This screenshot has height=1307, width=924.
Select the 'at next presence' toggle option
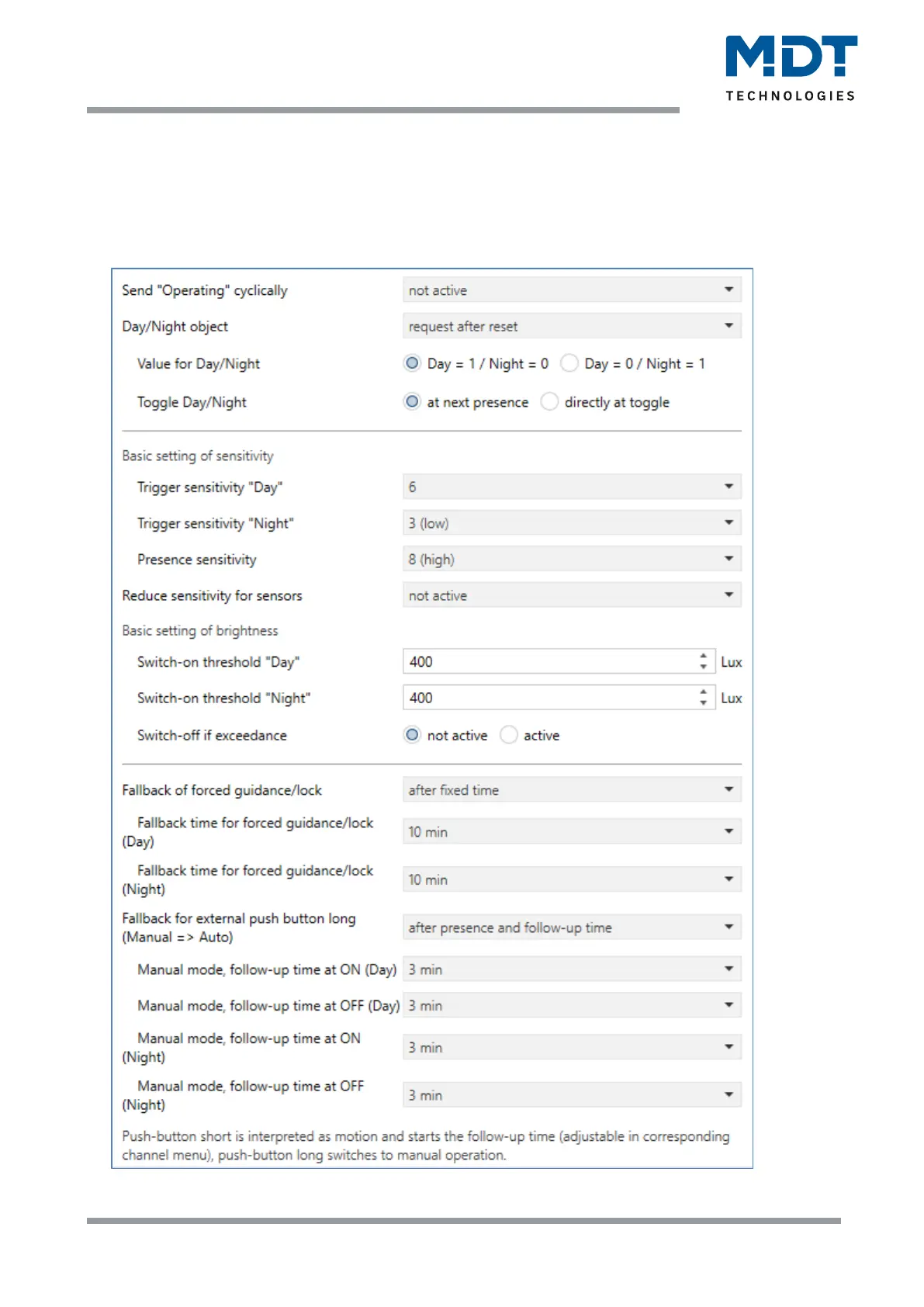(413, 402)
